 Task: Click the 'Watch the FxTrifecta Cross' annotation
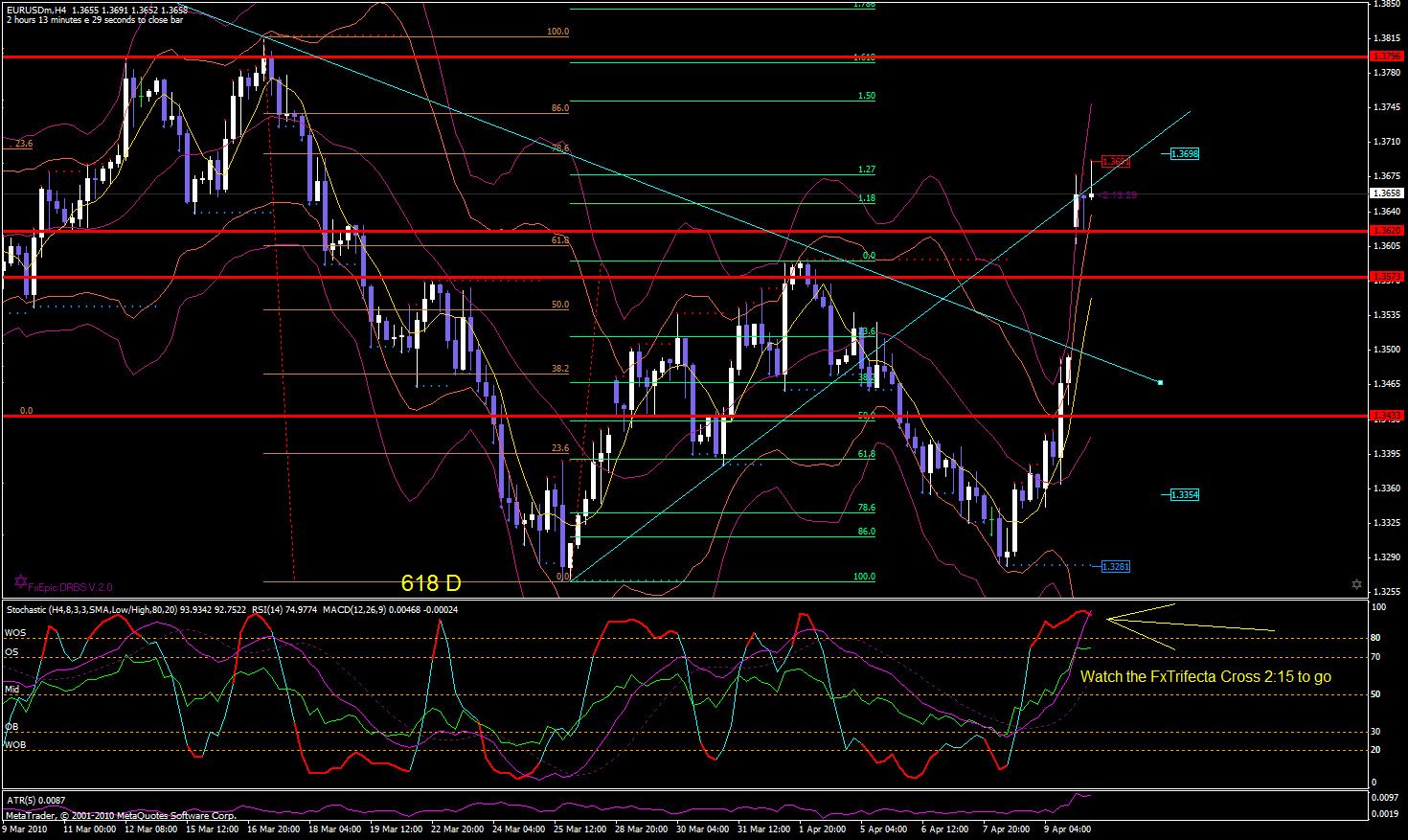[1205, 677]
